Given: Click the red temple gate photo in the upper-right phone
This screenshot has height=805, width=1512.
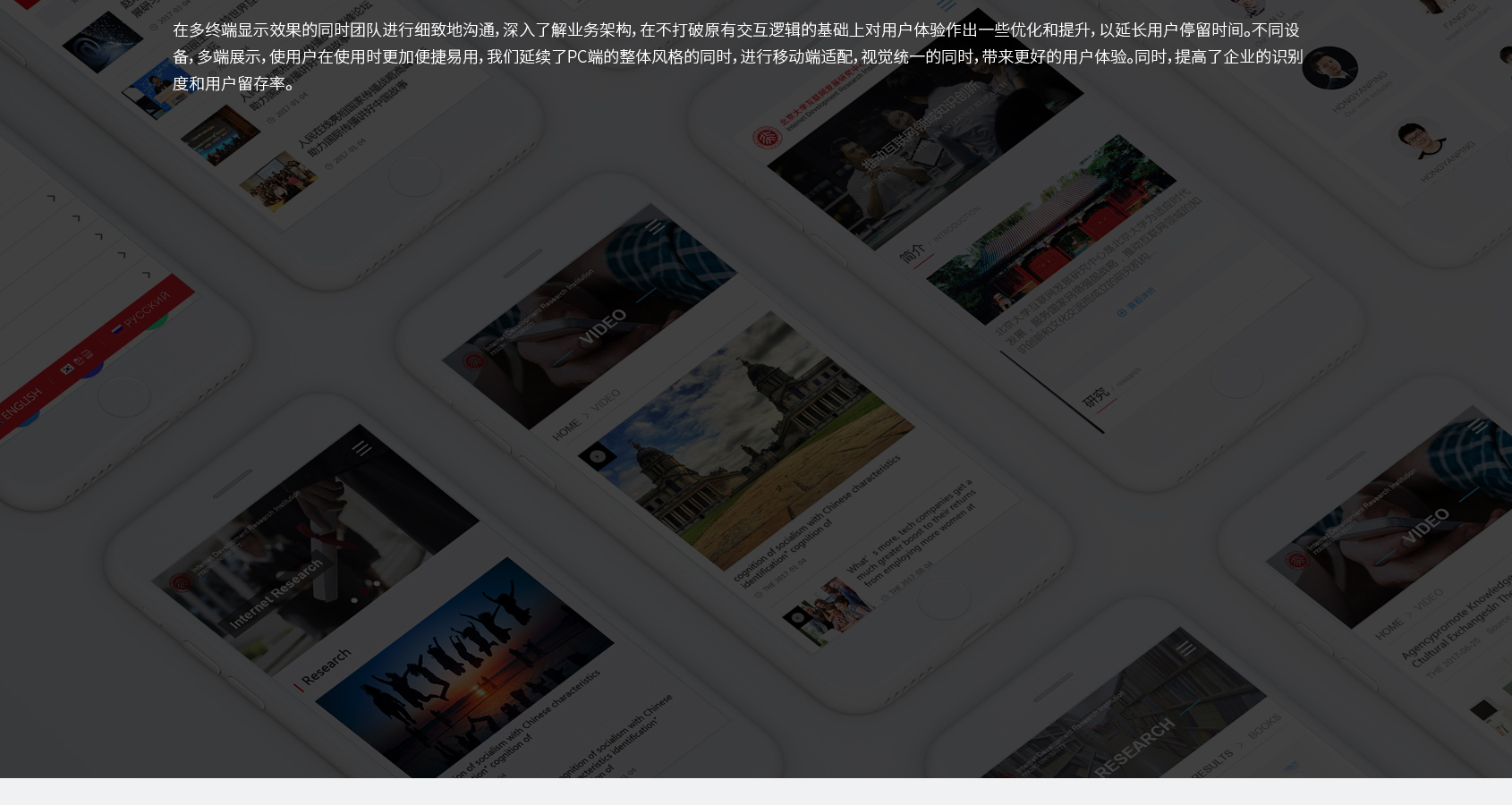Looking at the screenshot, I should click(1052, 230).
